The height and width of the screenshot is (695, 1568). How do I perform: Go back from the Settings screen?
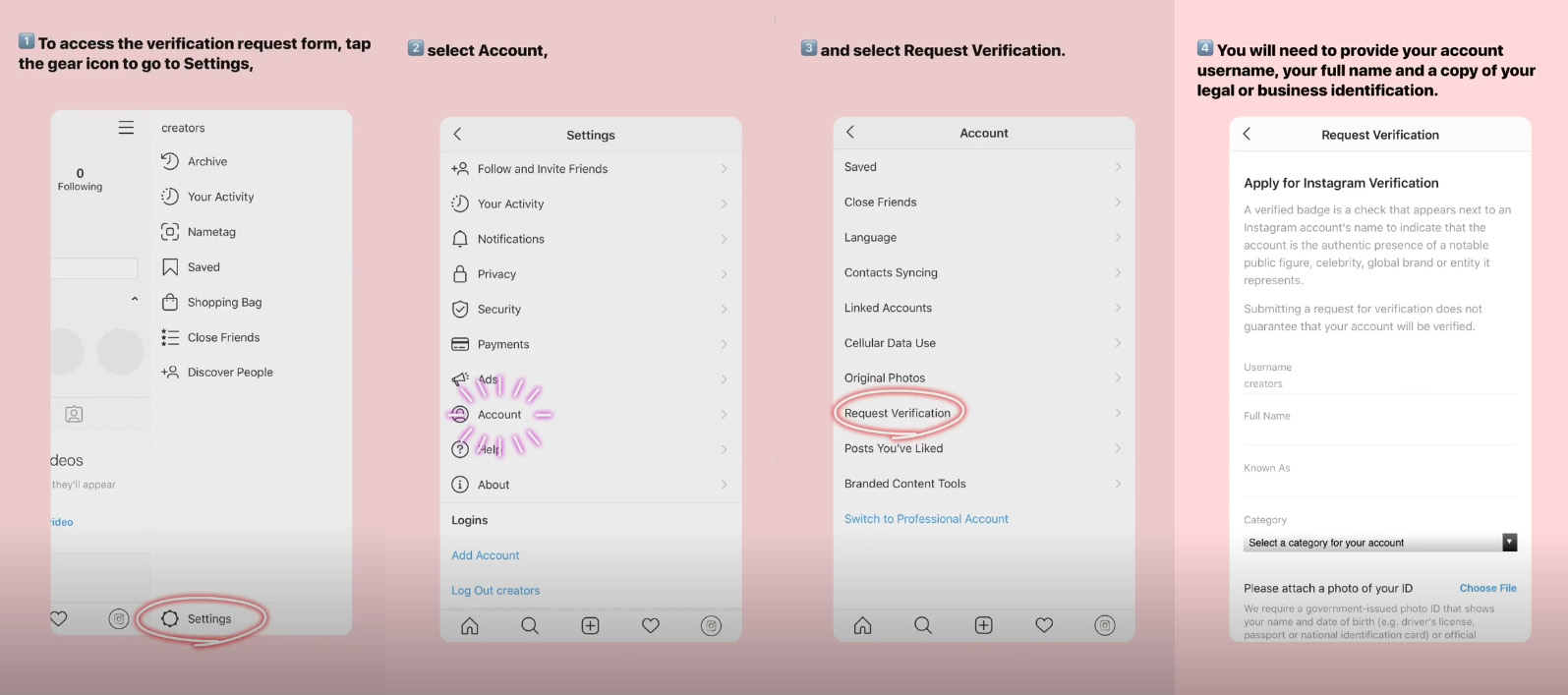coord(457,135)
